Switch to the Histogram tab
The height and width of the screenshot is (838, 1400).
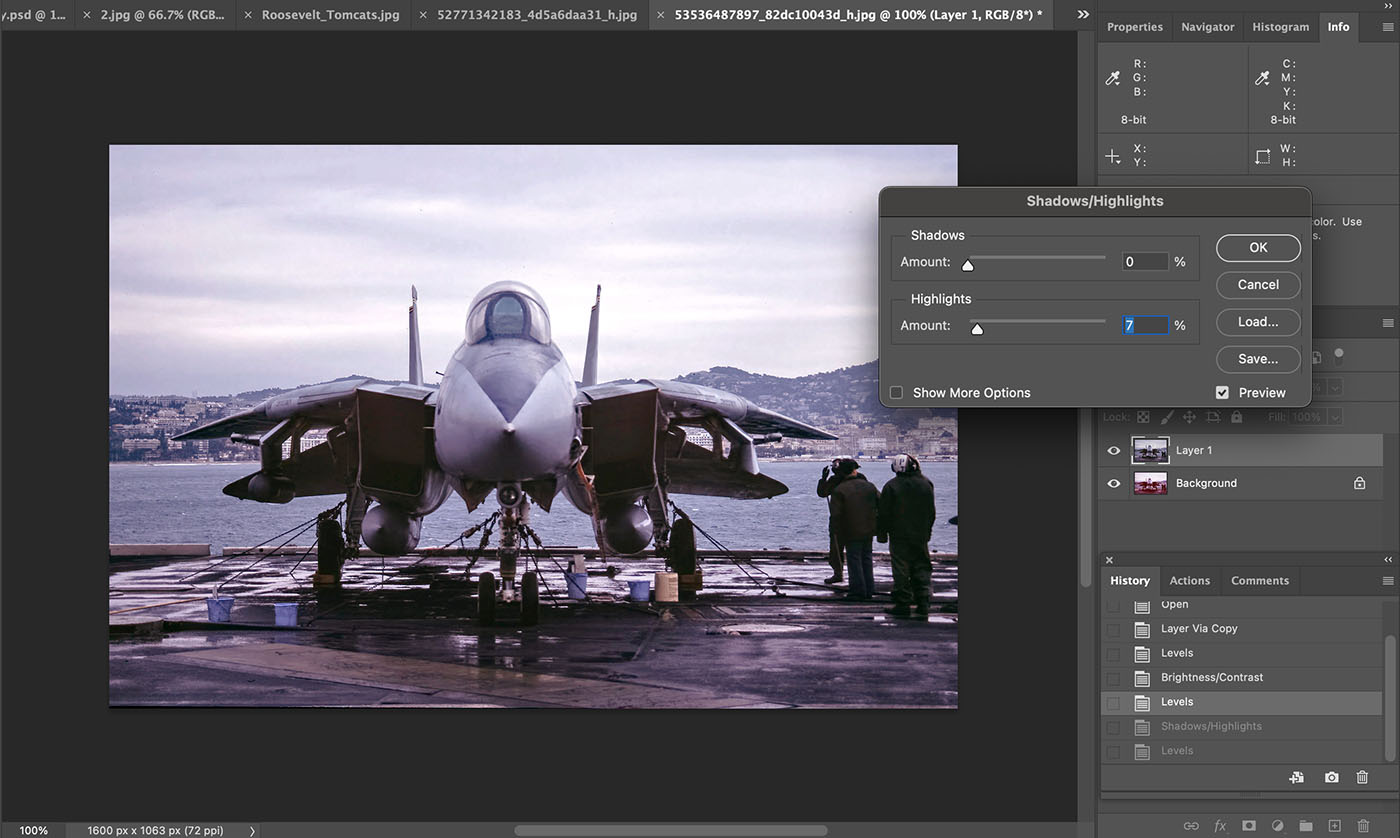click(x=1281, y=27)
